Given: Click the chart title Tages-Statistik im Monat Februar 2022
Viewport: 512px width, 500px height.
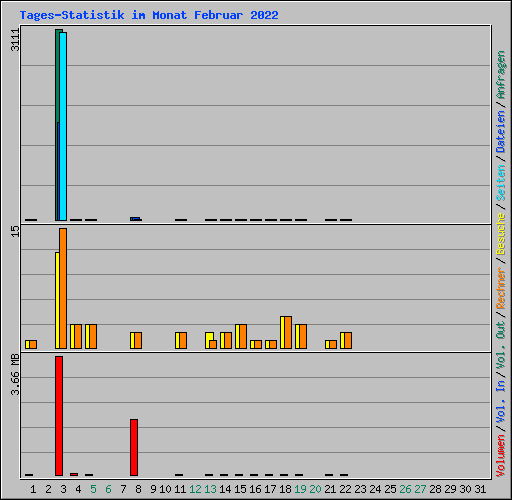Looking at the screenshot, I should (x=149, y=15).
